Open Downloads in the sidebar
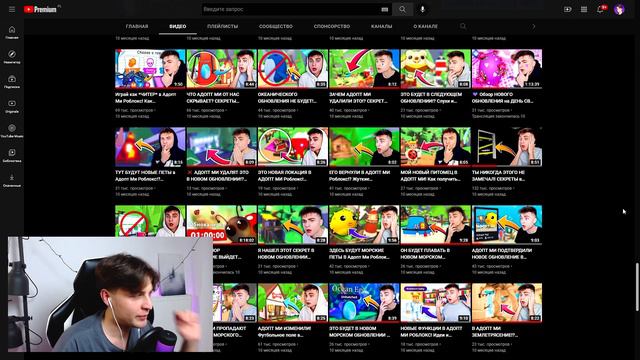 [12, 180]
